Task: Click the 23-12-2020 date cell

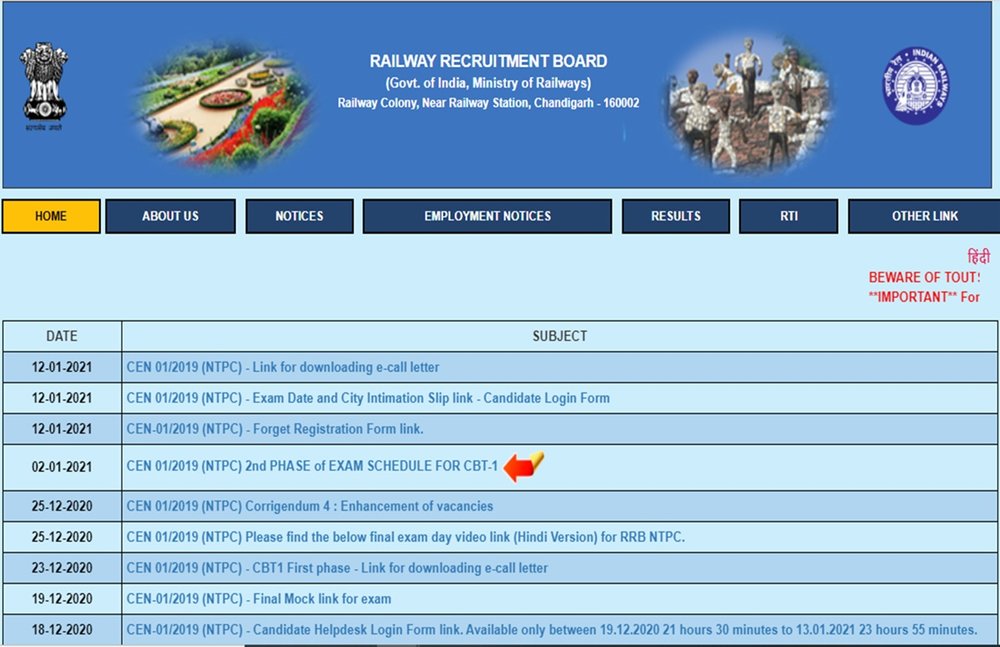Action: (x=62, y=568)
